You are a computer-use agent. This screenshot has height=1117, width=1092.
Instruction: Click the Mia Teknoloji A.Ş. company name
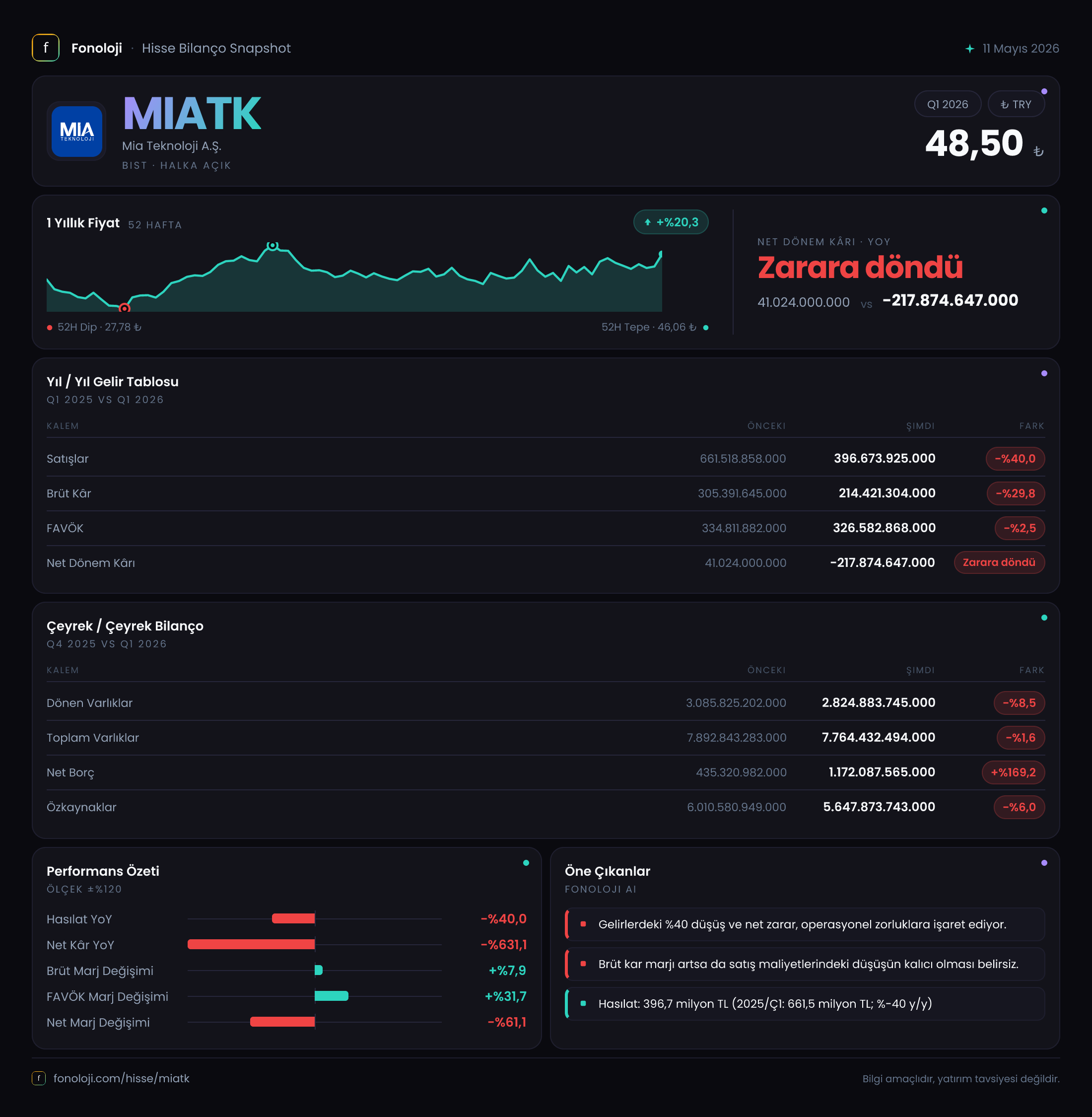(172, 146)
